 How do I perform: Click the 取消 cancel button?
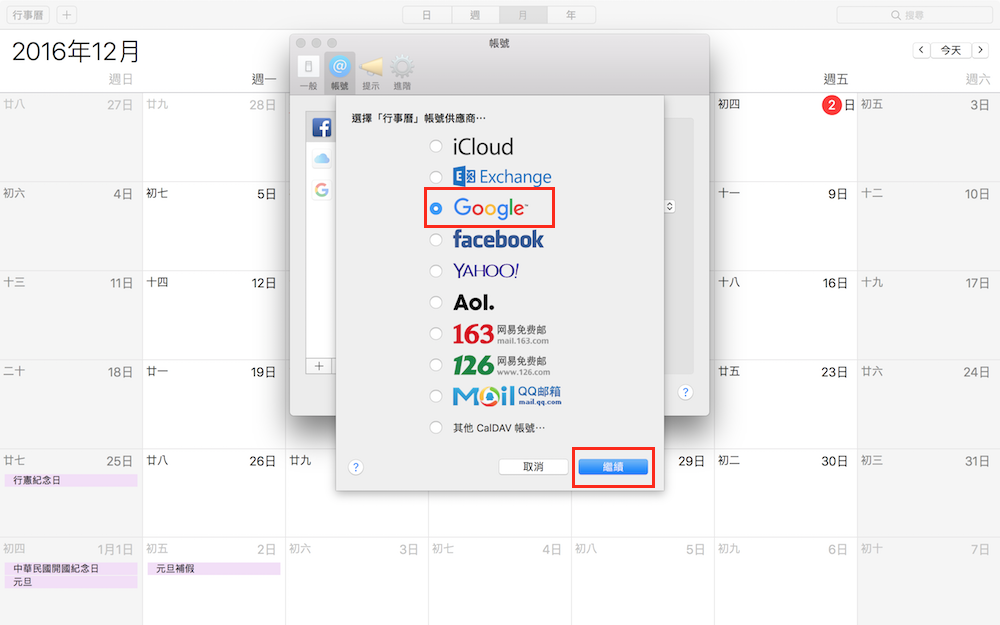[x=533, y=467]
